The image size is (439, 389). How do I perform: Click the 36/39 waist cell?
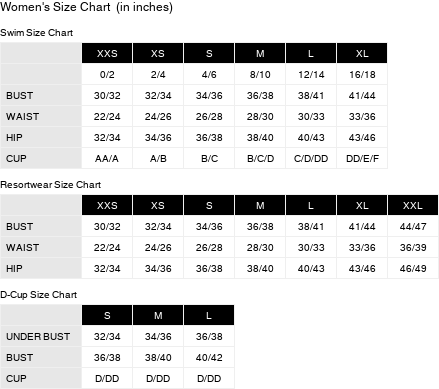[x=413, y=247]
